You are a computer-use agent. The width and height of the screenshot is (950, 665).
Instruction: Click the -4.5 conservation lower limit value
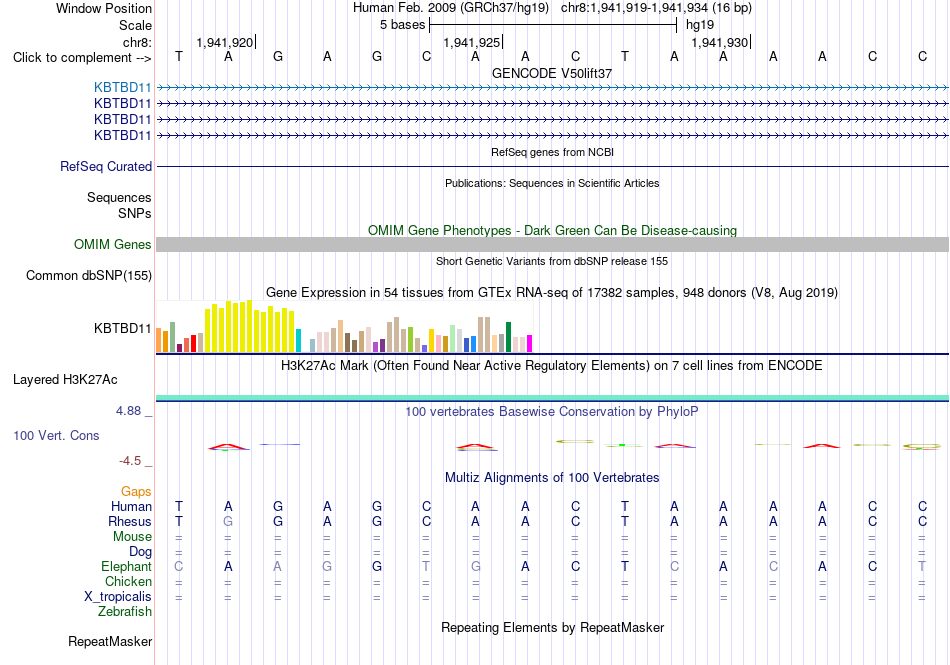tap(130, 461)
